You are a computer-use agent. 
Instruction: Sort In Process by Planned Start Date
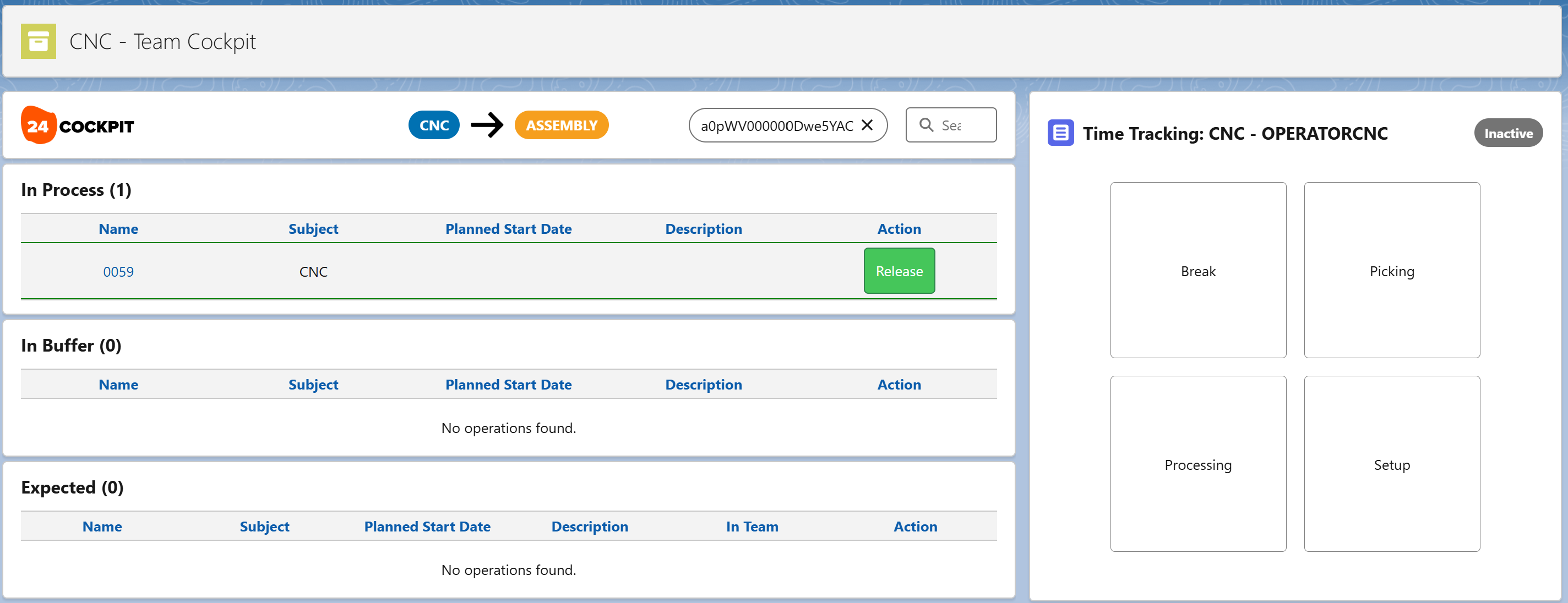pos(508,229)
